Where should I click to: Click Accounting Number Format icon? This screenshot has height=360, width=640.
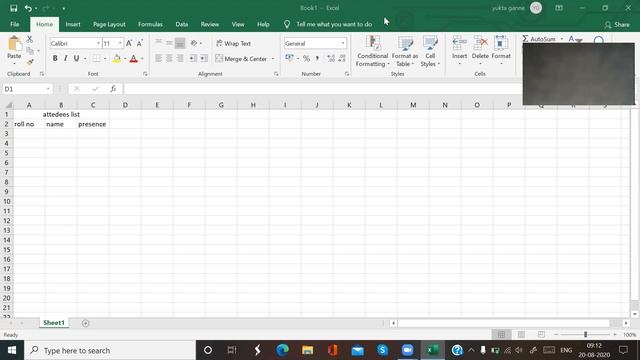pos(289,58)
